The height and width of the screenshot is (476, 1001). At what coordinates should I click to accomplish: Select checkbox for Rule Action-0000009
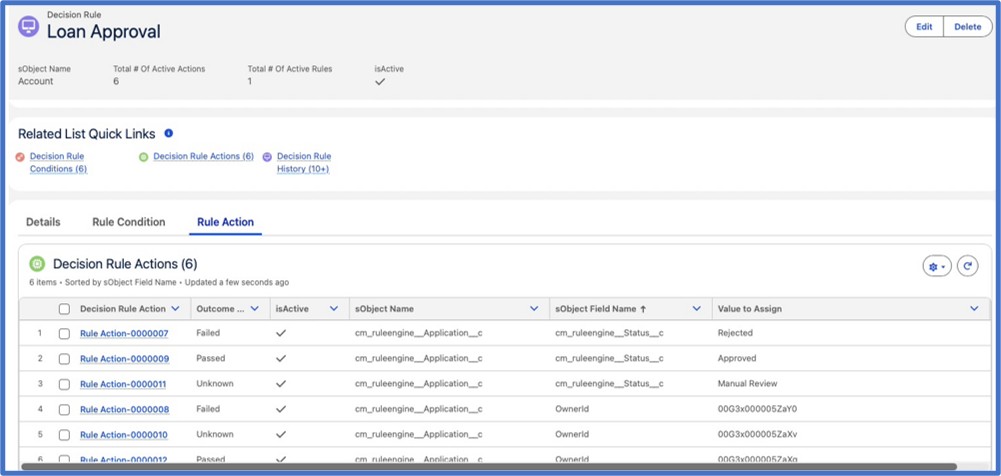coord(64,359)
